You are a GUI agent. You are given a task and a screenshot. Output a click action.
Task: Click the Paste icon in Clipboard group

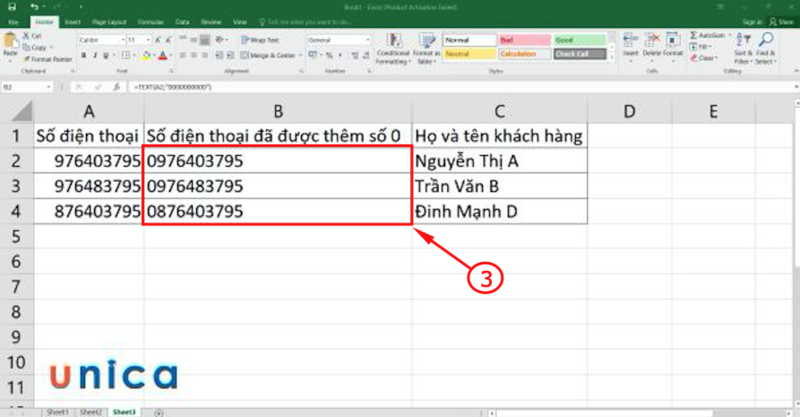click(11, 44)
